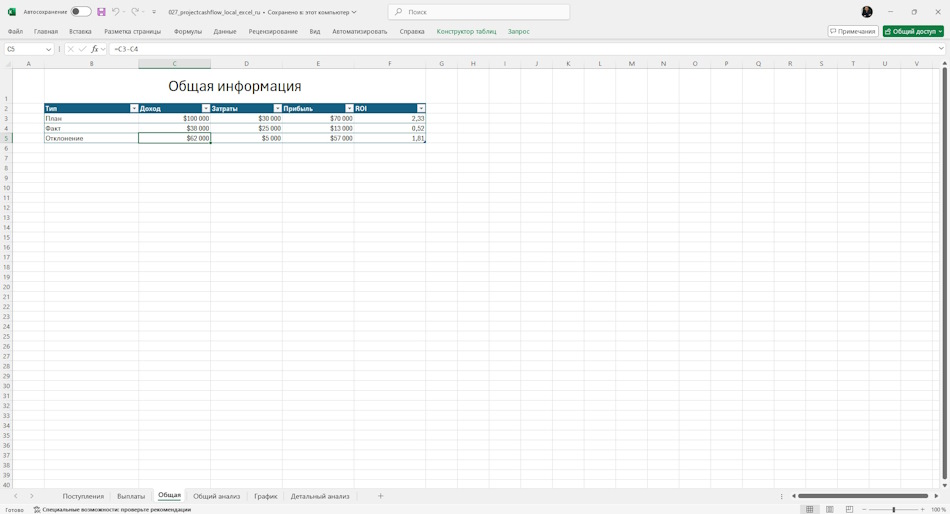Switch to Выплаты sheet tab
Image resolution: width=950 pixels, height=514 pixels.
[x=131, y=496]
